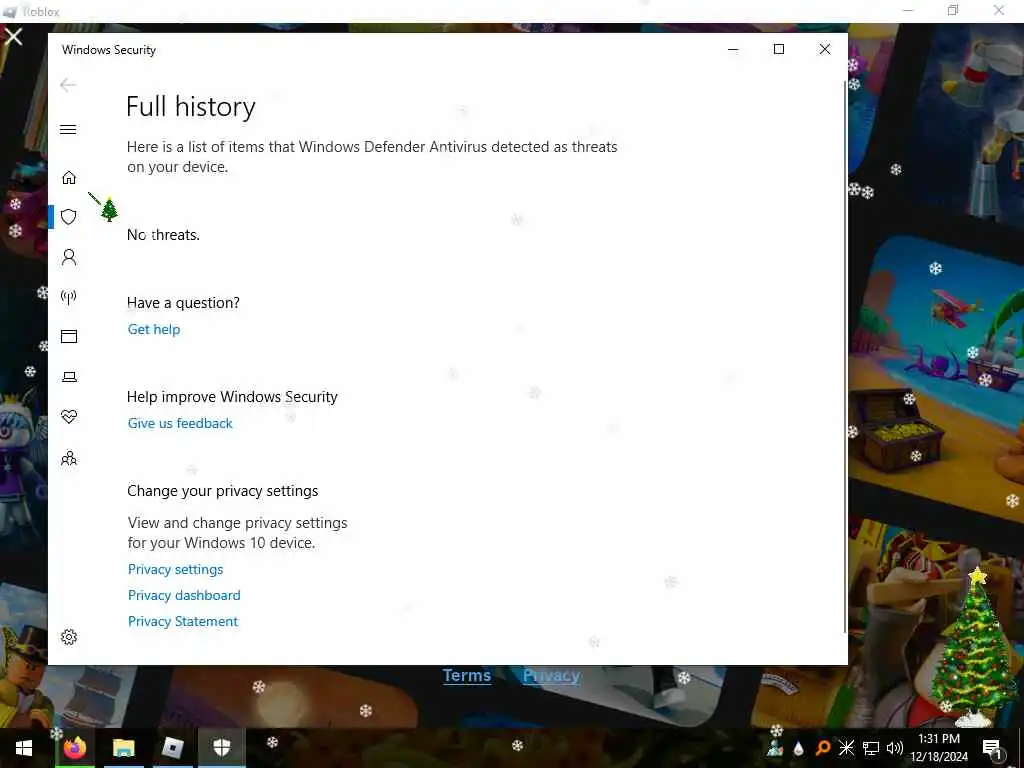
Task: Click Terms link in Roblox window
Action: tap(467, 675)
